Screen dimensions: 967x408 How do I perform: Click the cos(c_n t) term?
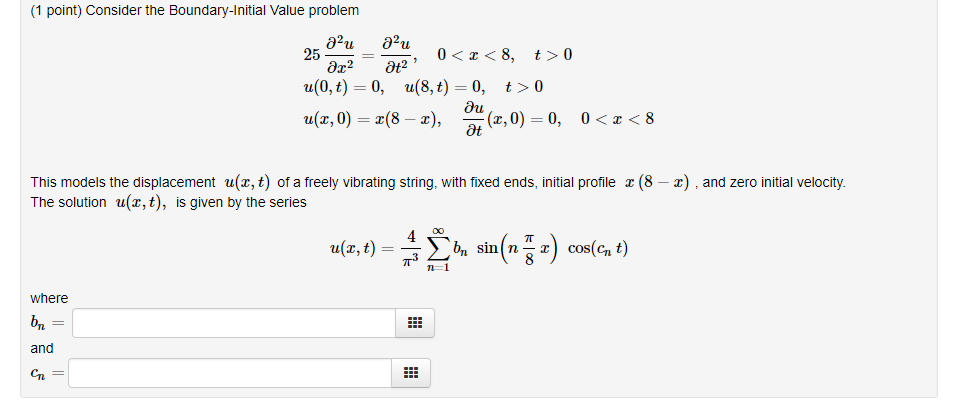pyautogui.click(x=598, y=248)
